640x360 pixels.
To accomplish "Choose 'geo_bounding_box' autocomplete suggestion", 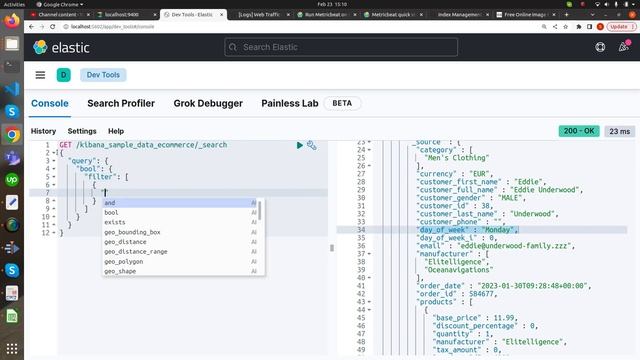I will coord(180,232).
